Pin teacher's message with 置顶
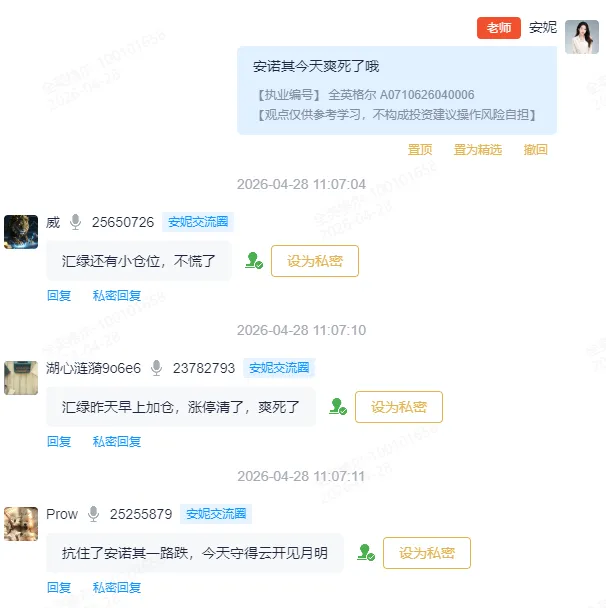Image resolution: width=606 pixels, height=608 pixels. tap(420, 150)
